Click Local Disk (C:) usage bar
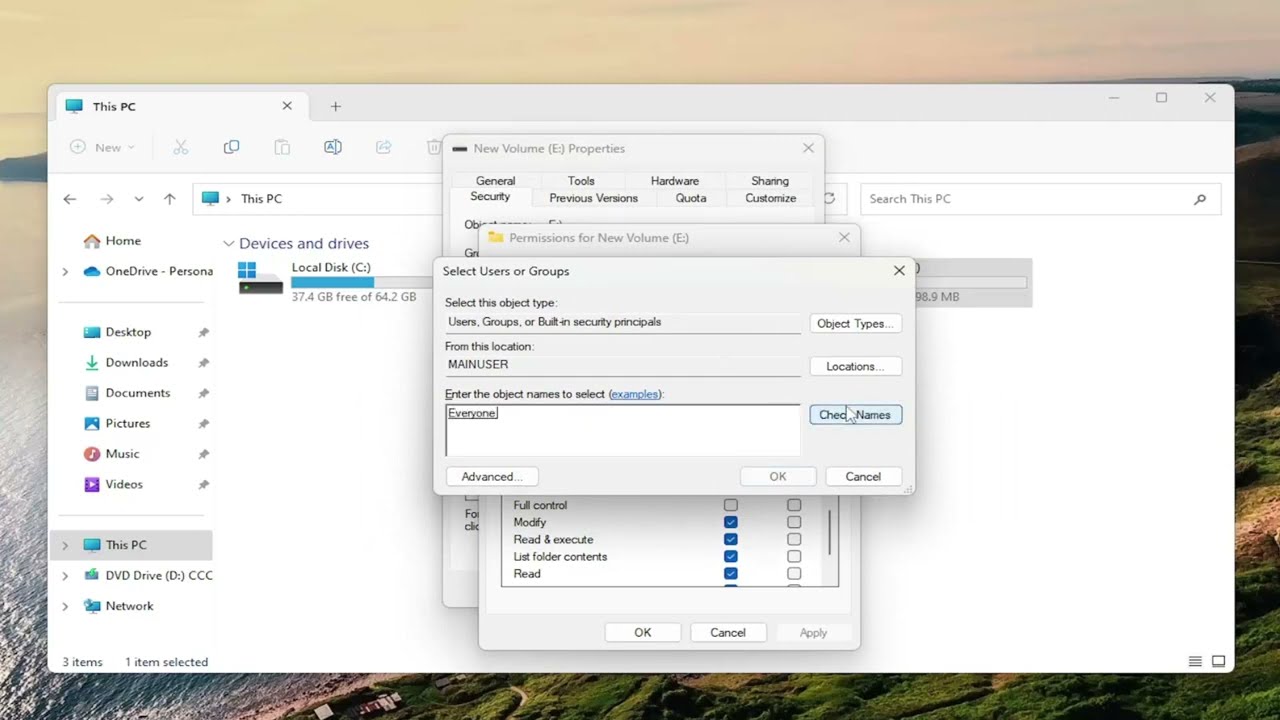This screenshot has width=1280, height=720. 362,283
